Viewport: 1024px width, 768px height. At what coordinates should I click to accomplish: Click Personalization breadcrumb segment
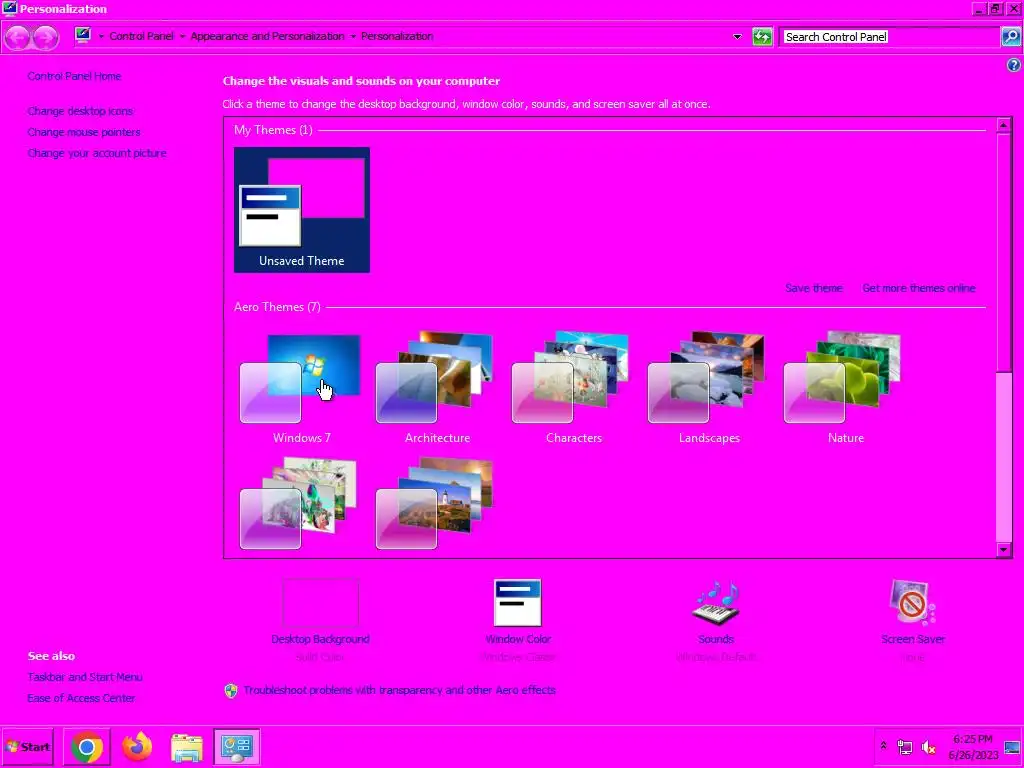click(397, 37)
